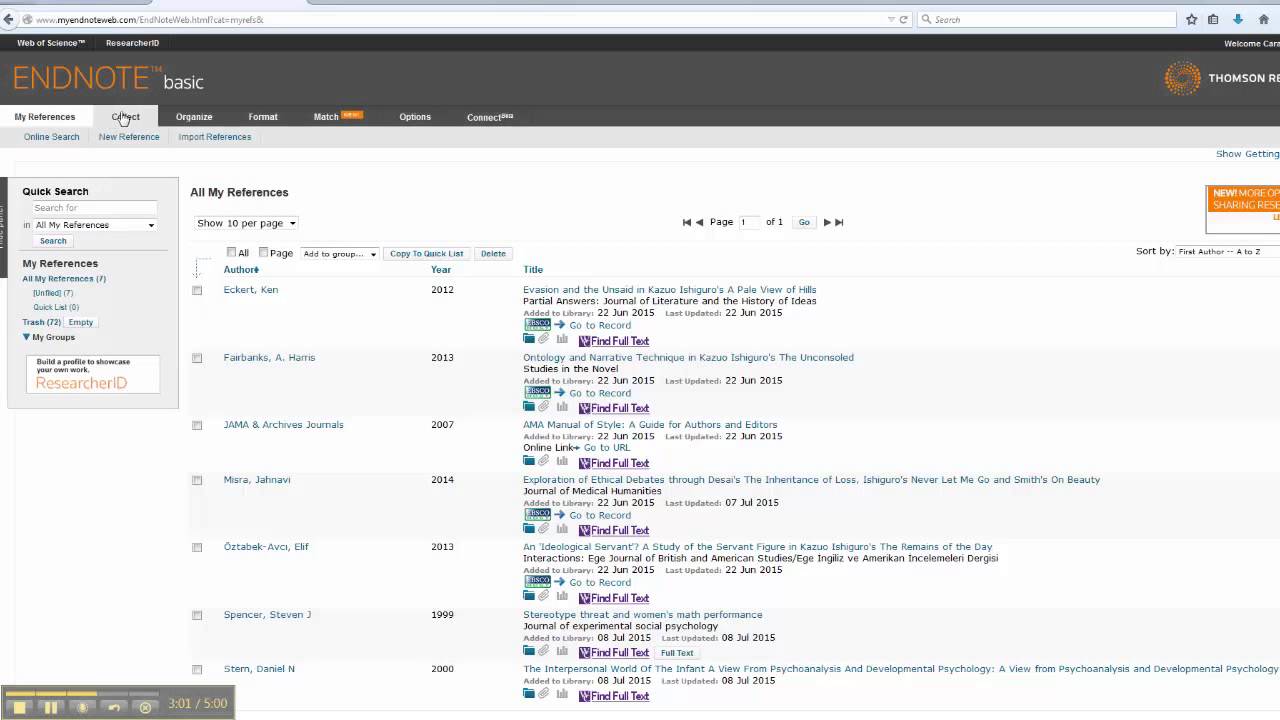Select checkbox for JAMA & Archives Journals
The image size is (1280, 720).
point(197,425)
